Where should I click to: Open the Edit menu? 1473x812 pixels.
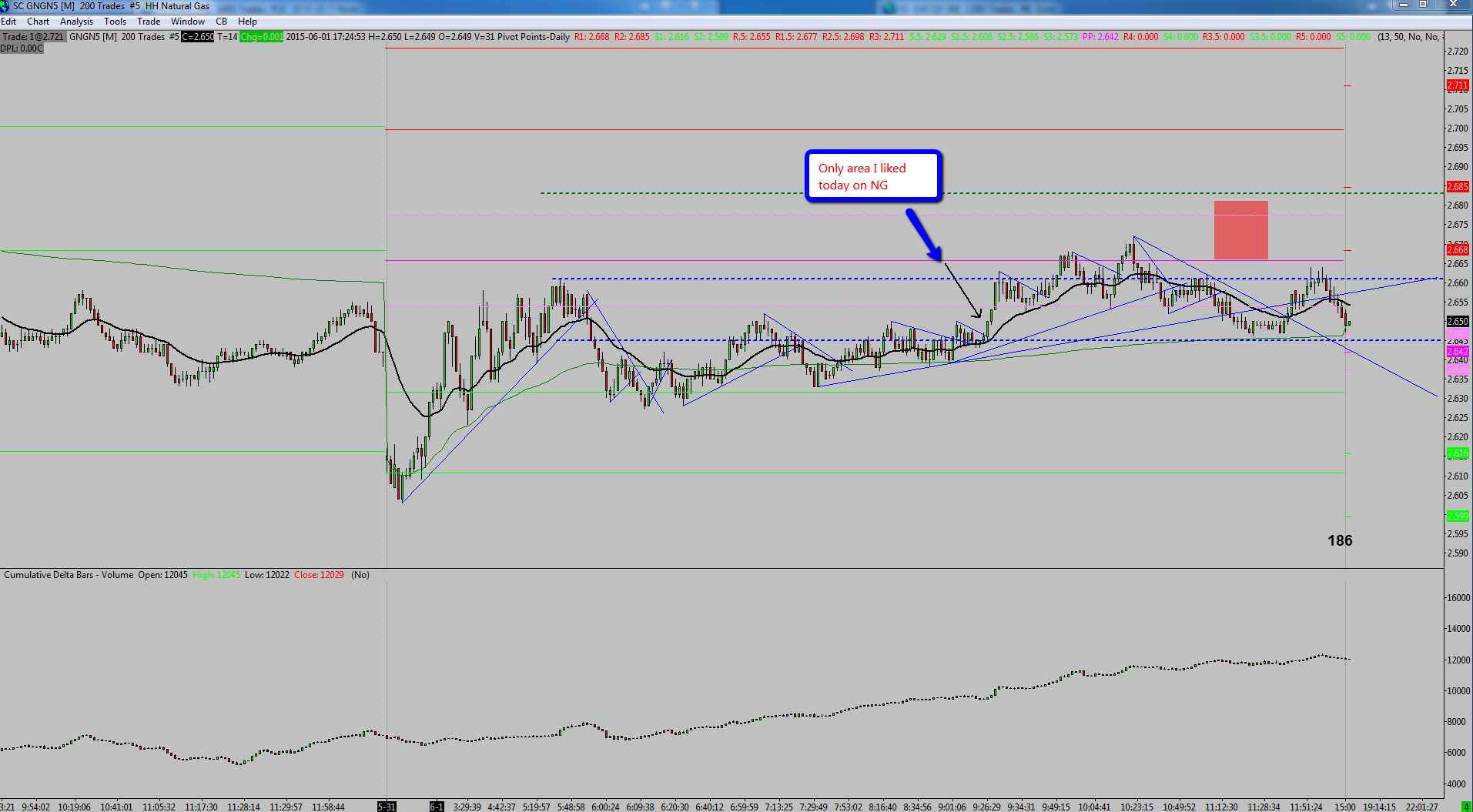[8, 22]
